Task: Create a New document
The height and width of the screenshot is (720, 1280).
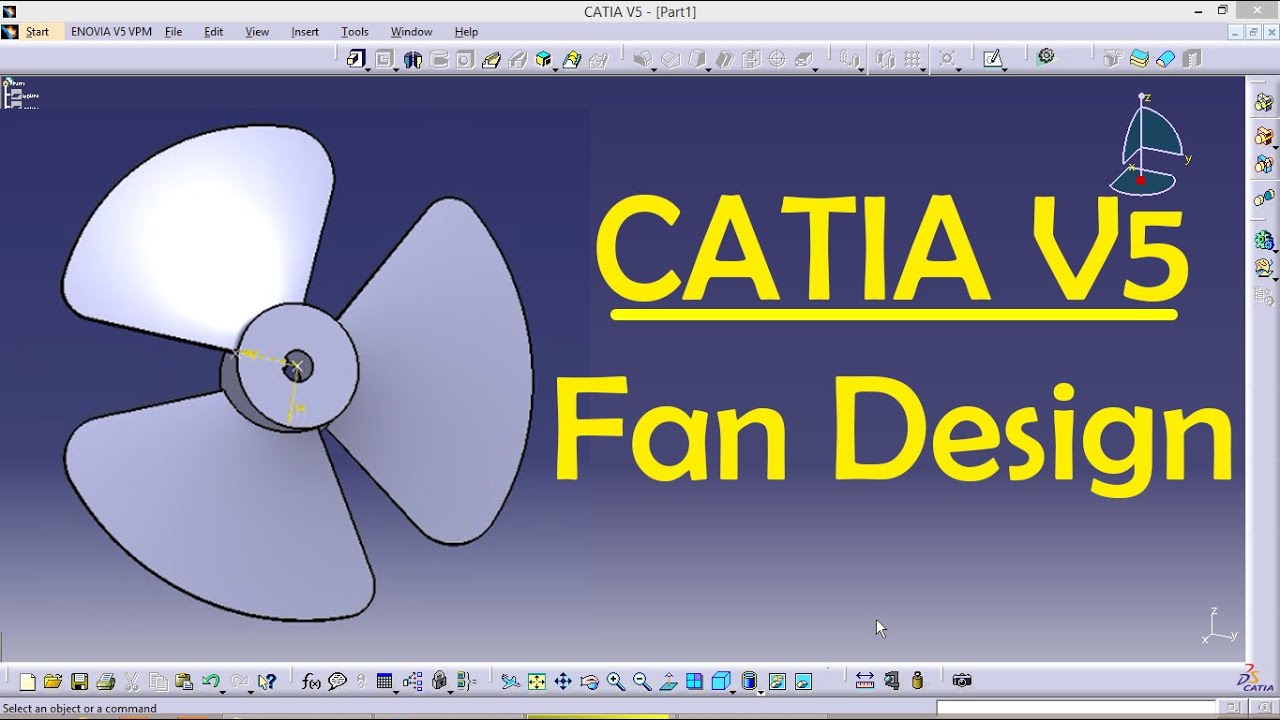Action: tap(28, 682)
